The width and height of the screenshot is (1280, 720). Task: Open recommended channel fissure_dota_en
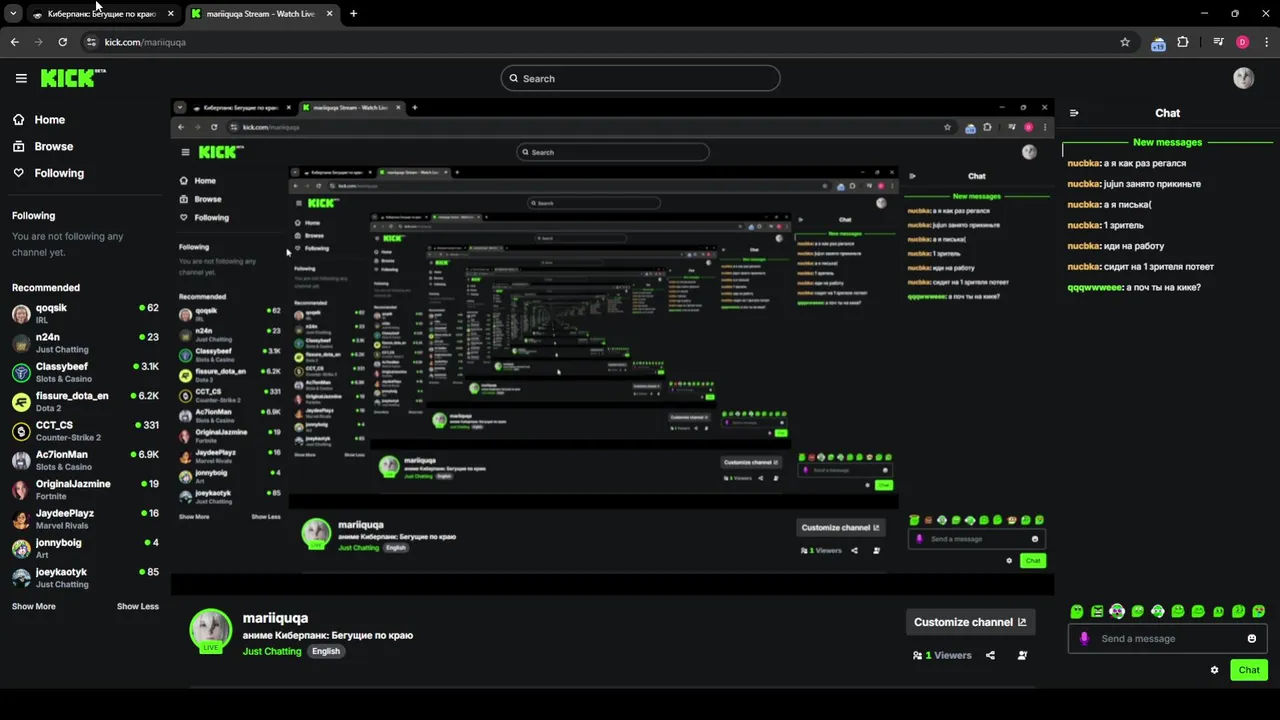coord(85,401)
